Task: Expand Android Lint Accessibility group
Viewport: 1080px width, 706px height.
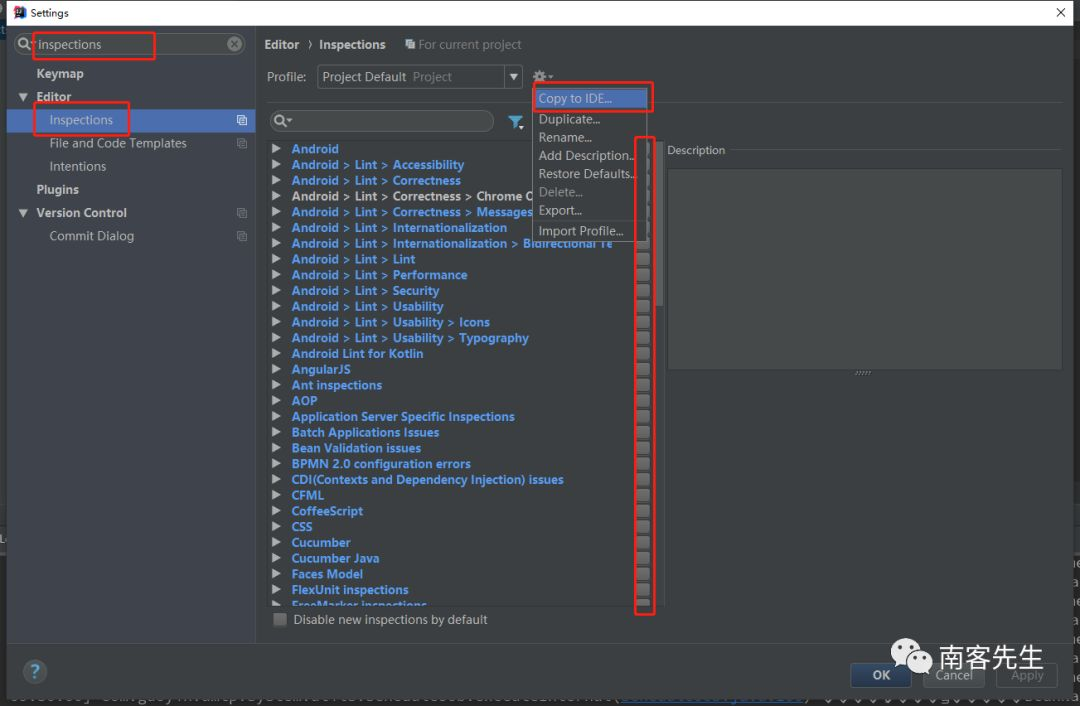Action: click(x=276, y=164)
